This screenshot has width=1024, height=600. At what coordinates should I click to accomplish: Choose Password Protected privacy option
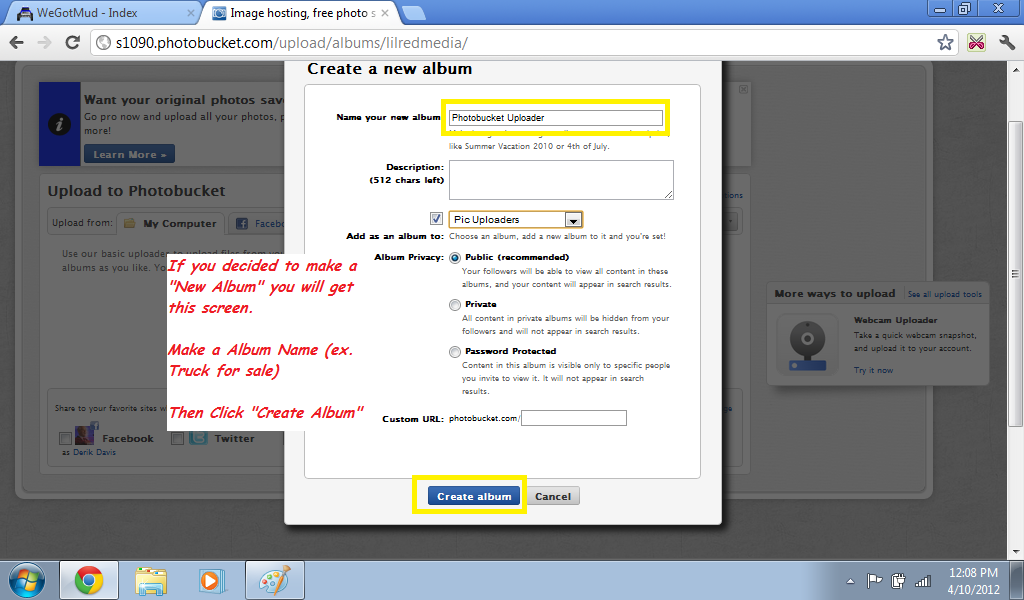(455, 352)
